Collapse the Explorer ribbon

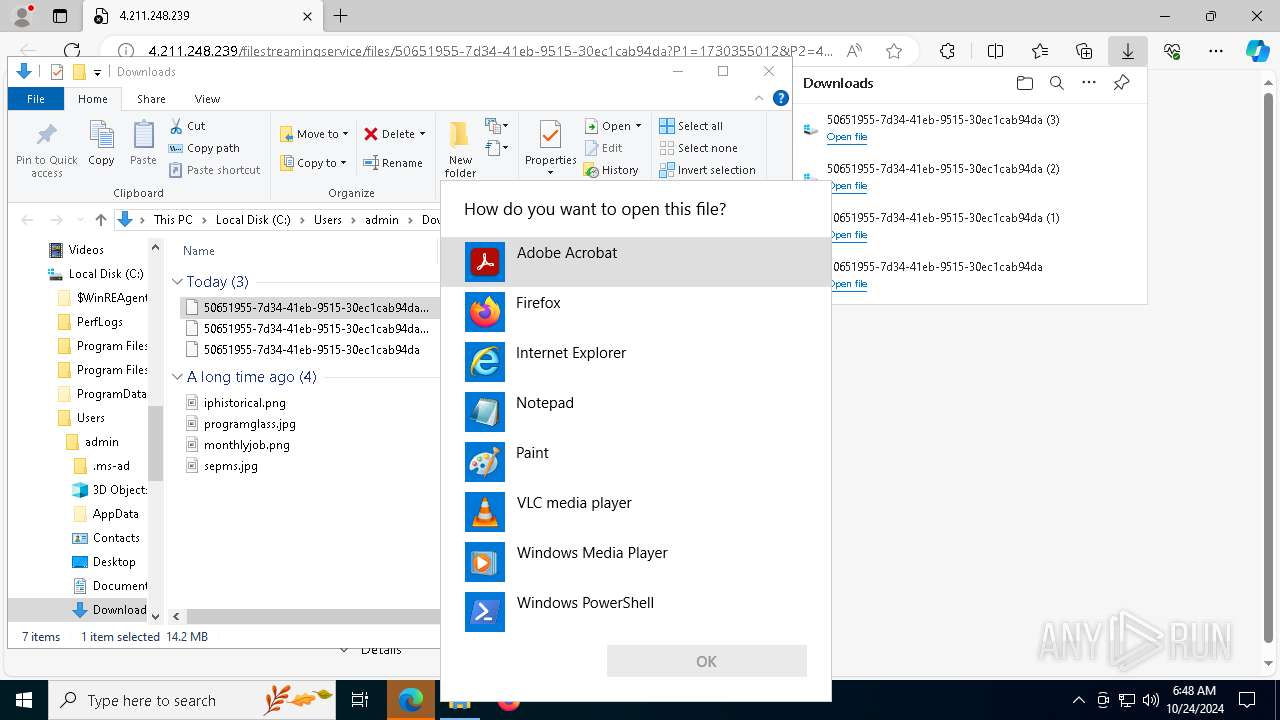tap(760, 98)
